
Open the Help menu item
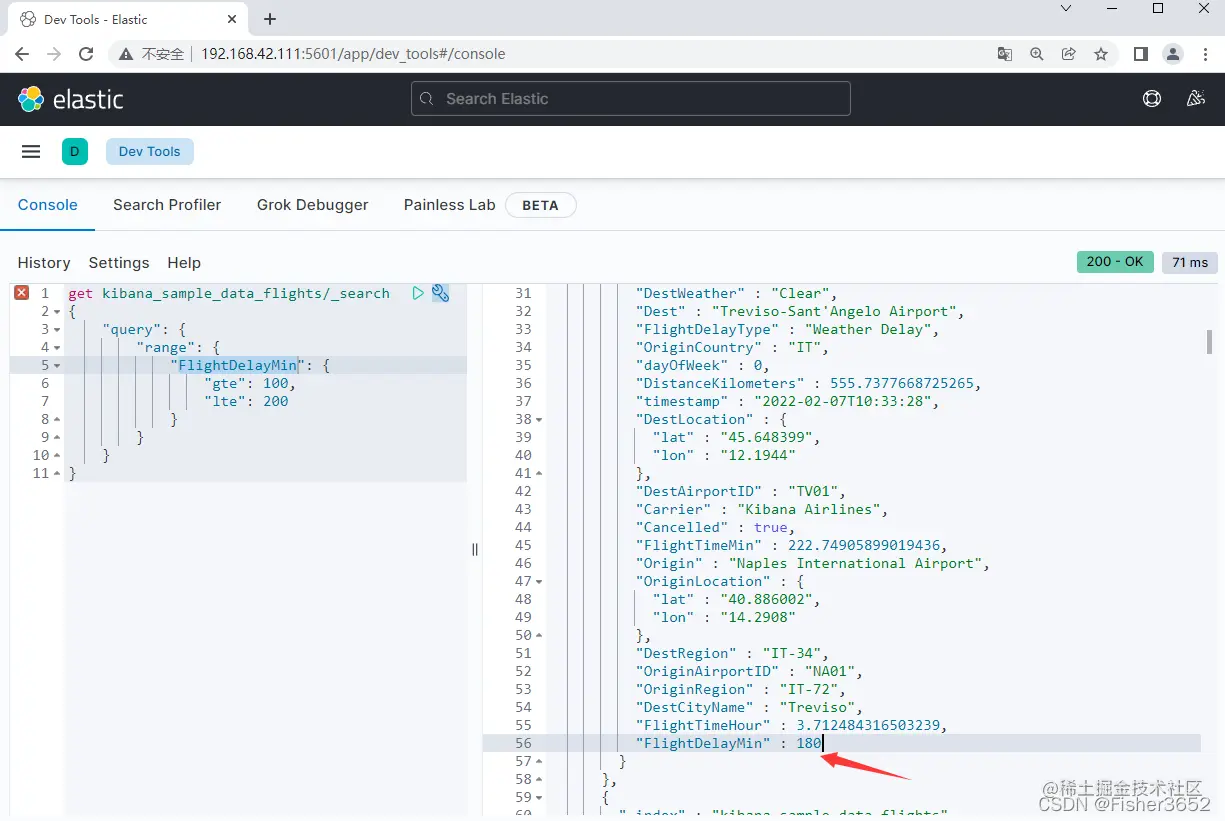pos(184,262)
